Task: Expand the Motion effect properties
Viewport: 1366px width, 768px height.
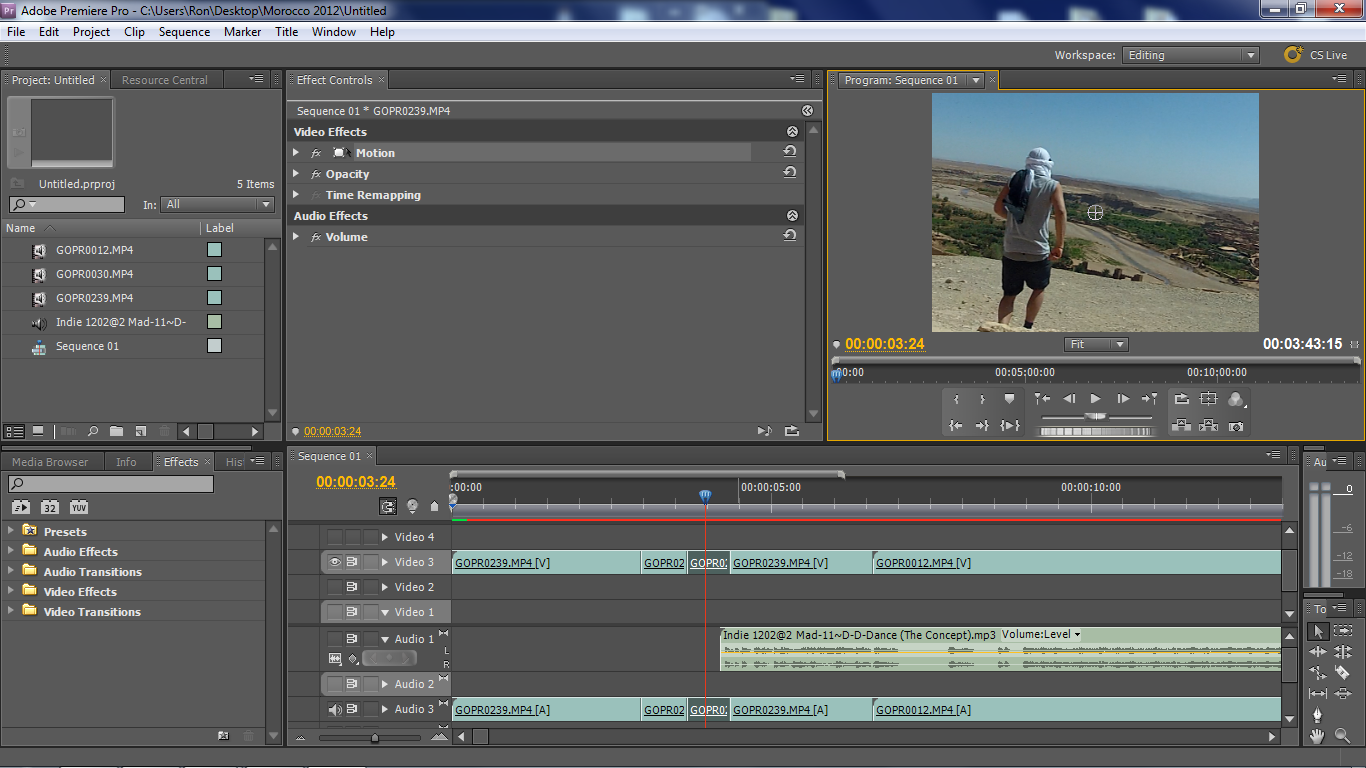Action: (296, 152)
